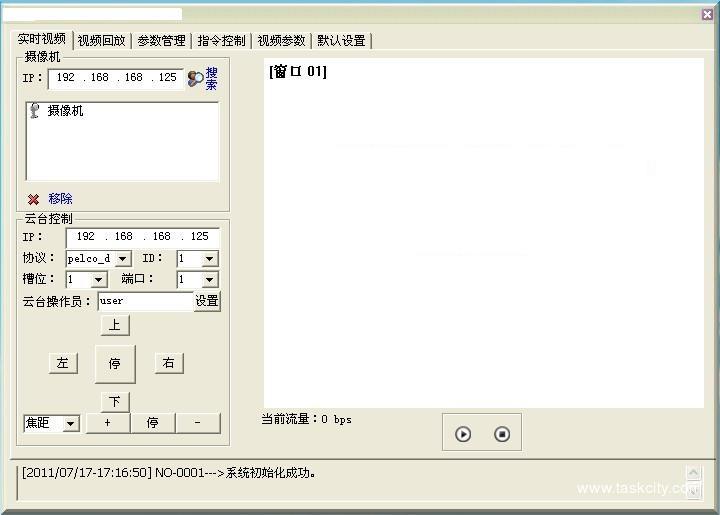Pan camera left with 左 button
Viewport: 720px width, 515px height.
[63, 363]
